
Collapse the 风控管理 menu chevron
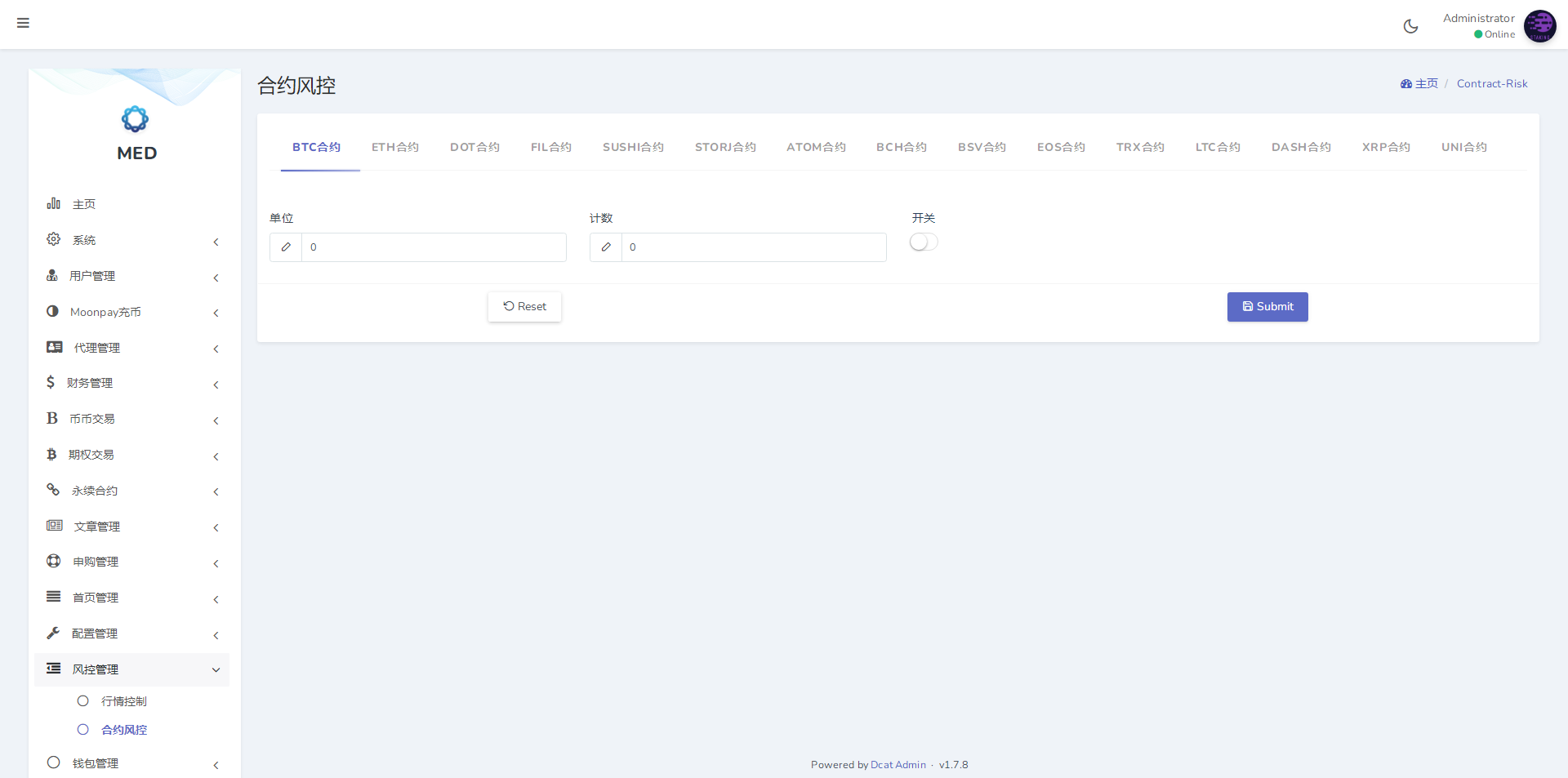point(216,670)
